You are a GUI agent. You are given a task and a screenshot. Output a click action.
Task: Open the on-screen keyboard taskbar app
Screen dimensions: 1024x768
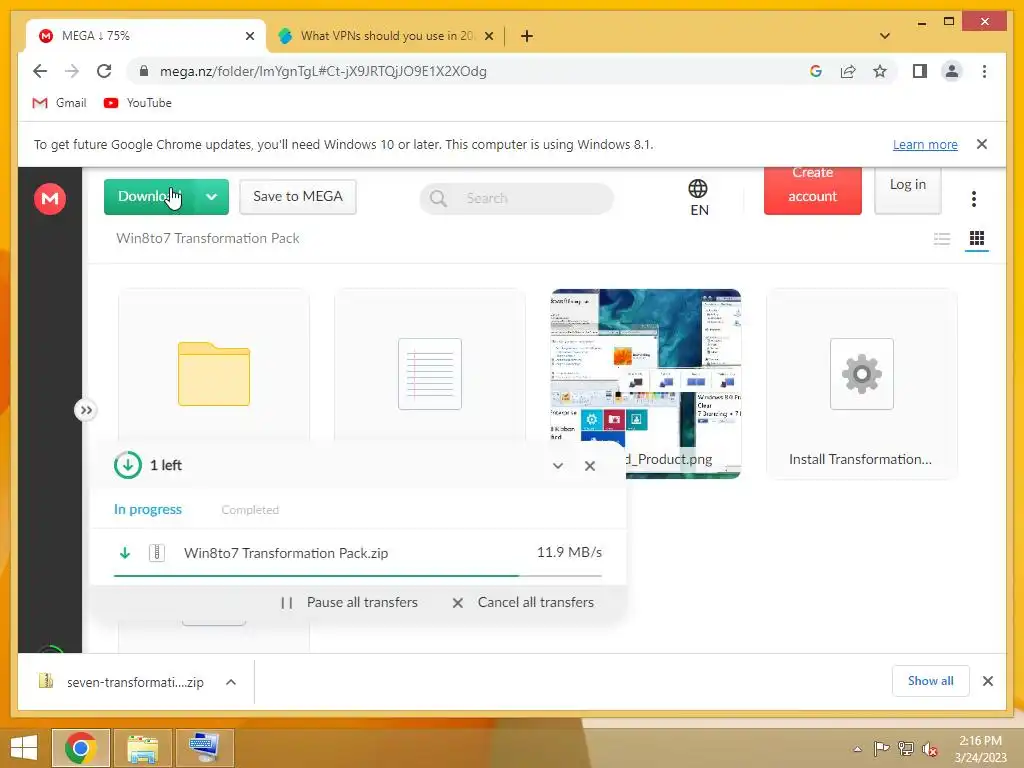(x=204, y=748)
